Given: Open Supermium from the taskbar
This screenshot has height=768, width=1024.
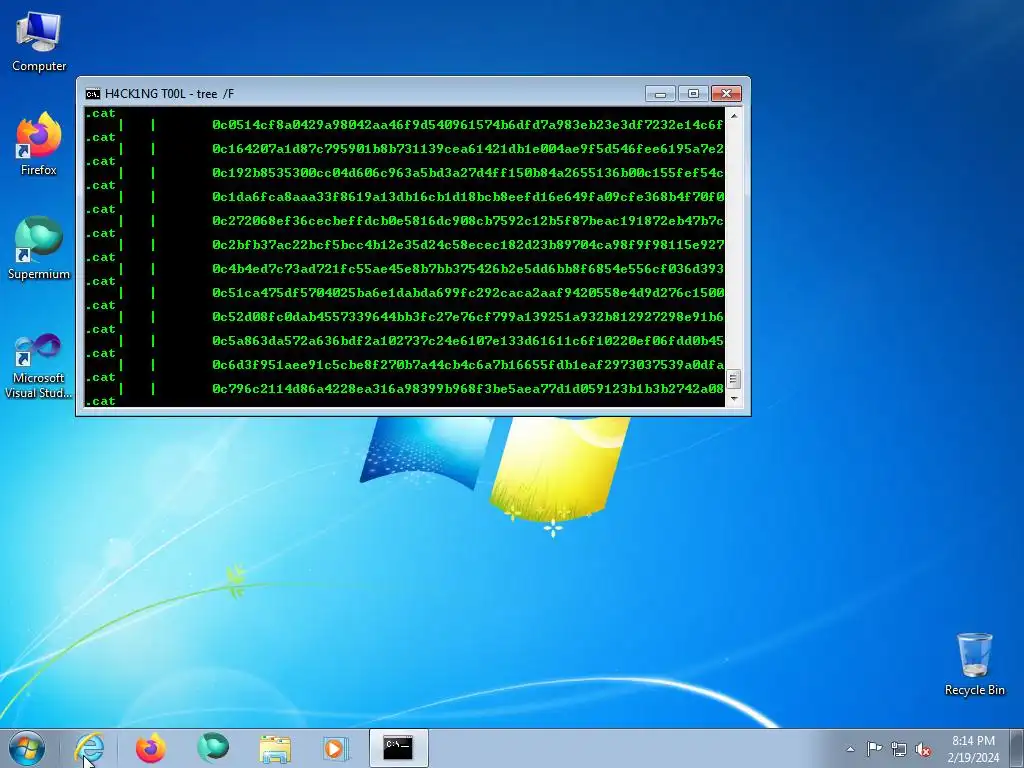Looking at the screenshot, I should tap(213, 748).
